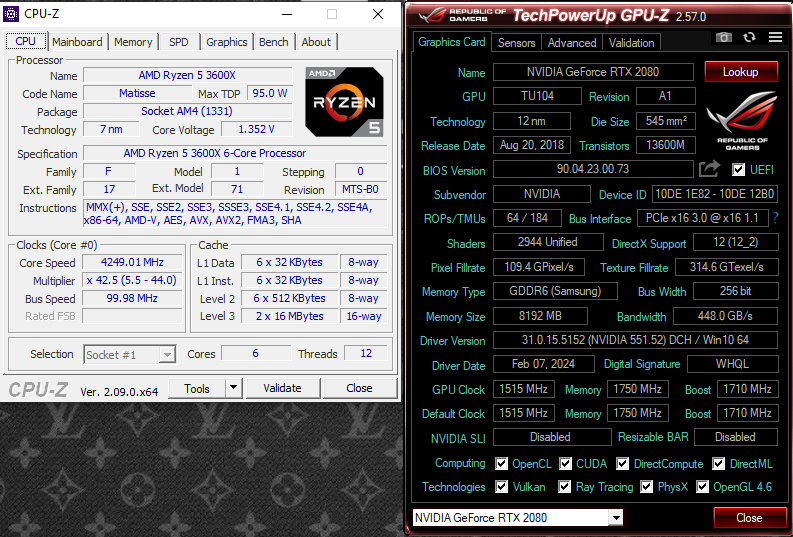This screenshot has width=793, height=537.
Task: Toggle the DirectML checkbox
Action: click(718, 463)
